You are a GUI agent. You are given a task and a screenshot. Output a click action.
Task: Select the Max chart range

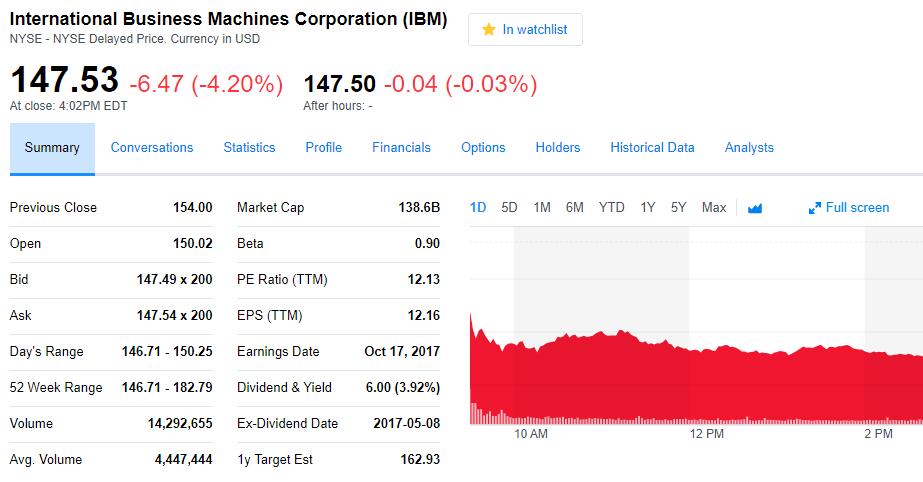coord(714,208)
